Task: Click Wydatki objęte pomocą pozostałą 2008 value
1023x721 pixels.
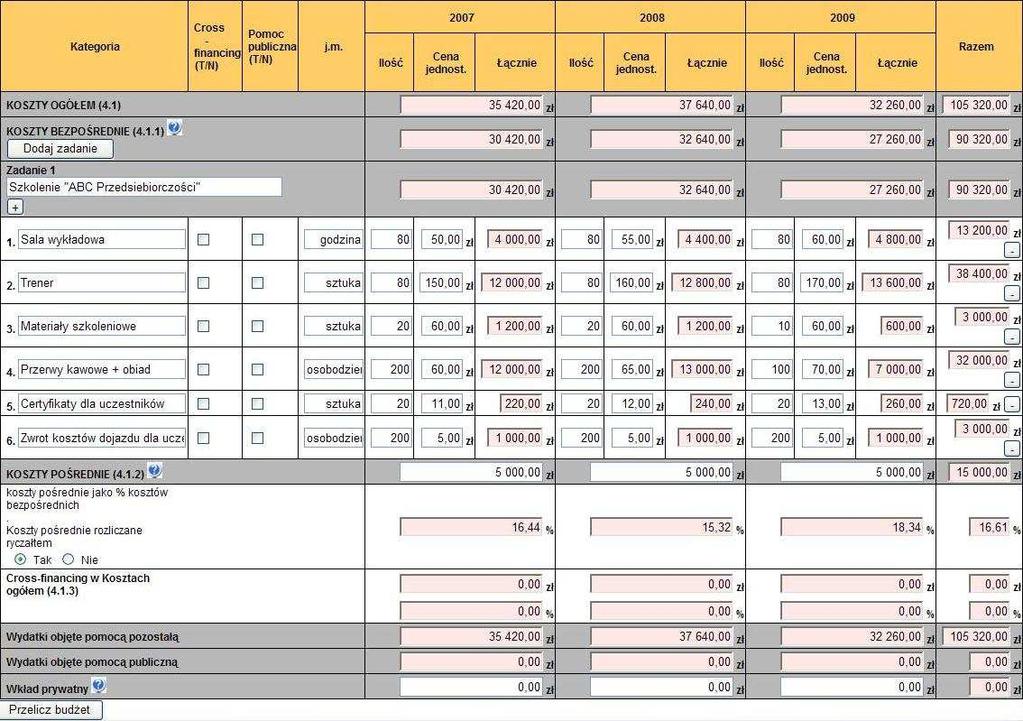Action: click(x=662, y=636)
